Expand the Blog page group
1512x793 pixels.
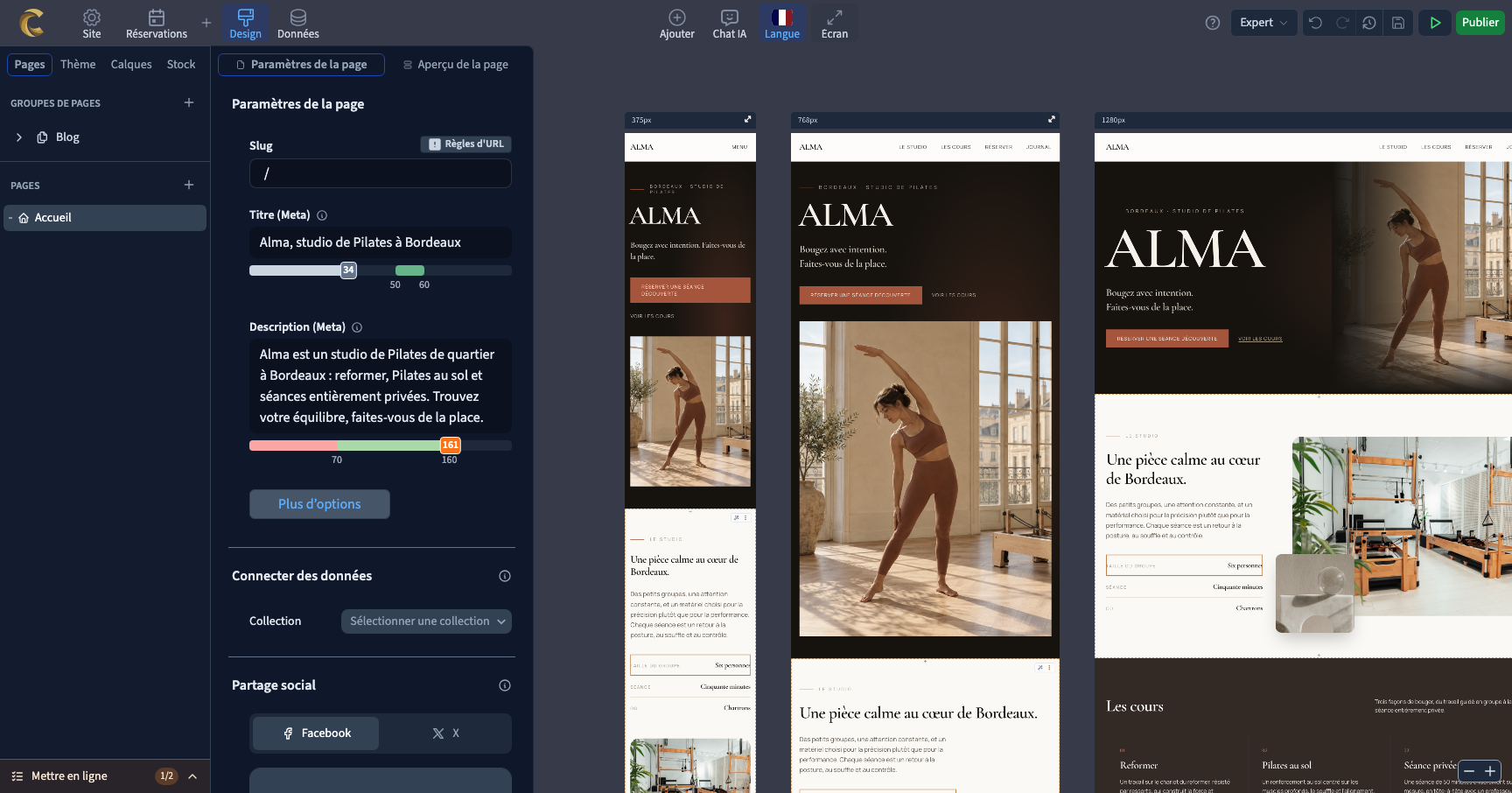[x=19, y=137]
